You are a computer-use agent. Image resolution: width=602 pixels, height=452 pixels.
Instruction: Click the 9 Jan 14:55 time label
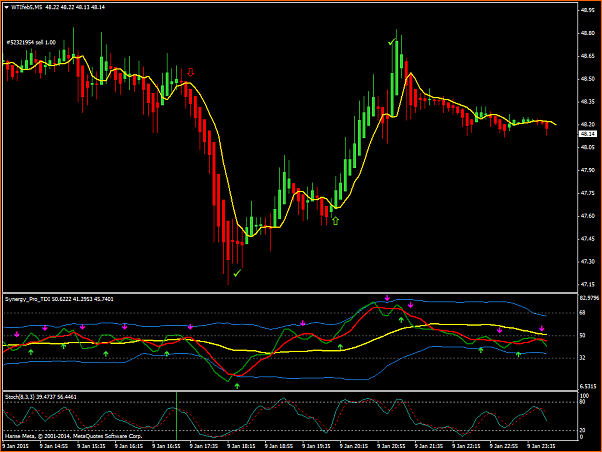(54, 446)
